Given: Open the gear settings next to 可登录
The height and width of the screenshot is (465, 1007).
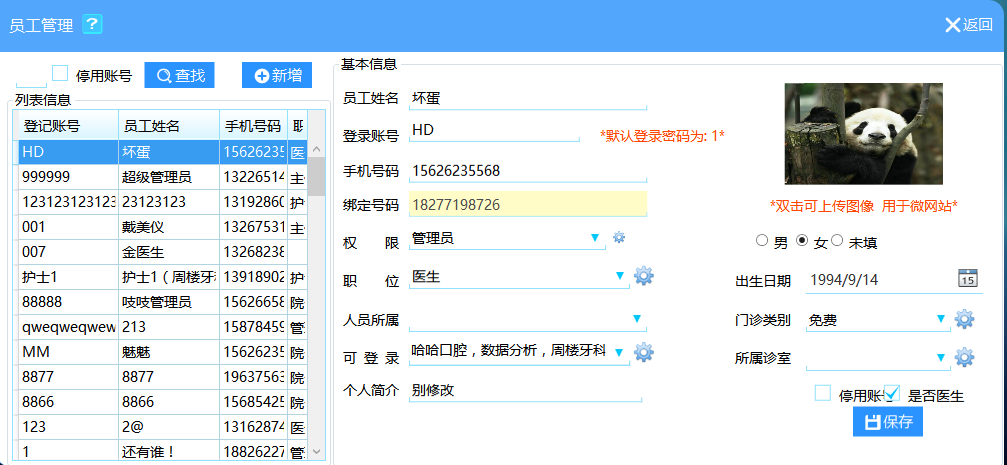Looking at the screenshot, I should pyautogui.click(x=644, y=351).
